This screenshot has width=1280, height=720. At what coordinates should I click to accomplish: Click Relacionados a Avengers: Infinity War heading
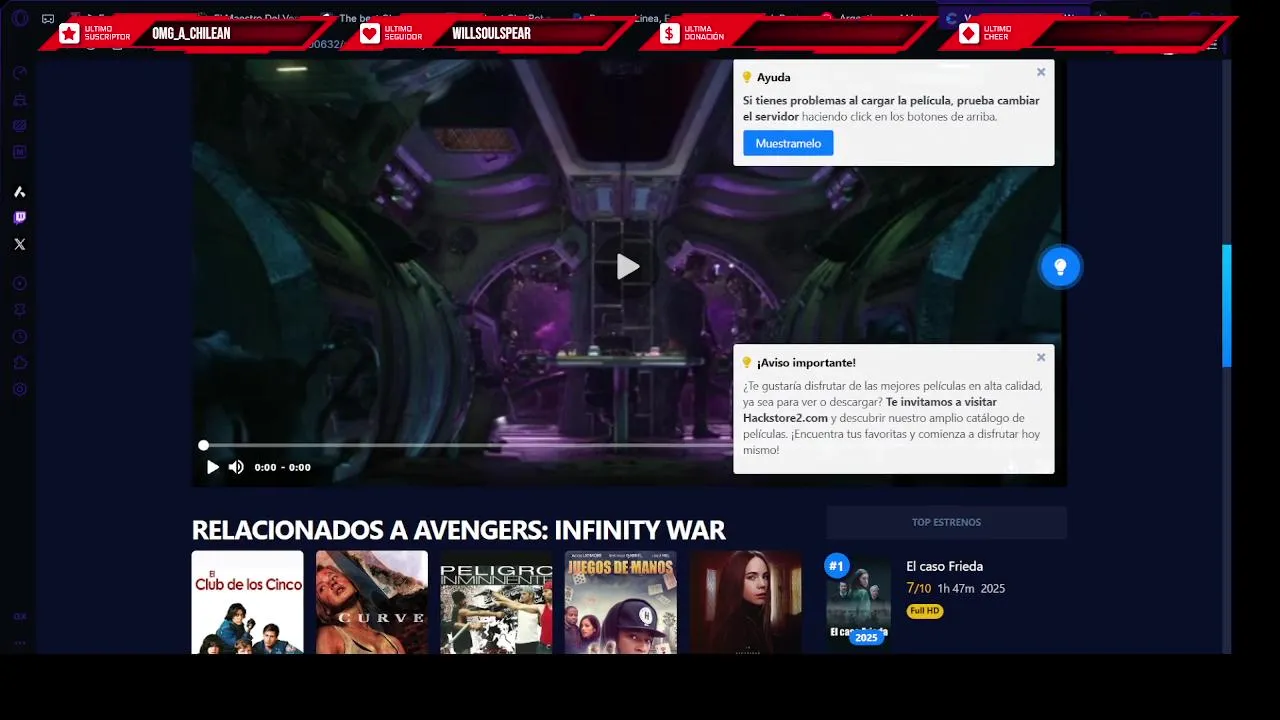point(458,530)
